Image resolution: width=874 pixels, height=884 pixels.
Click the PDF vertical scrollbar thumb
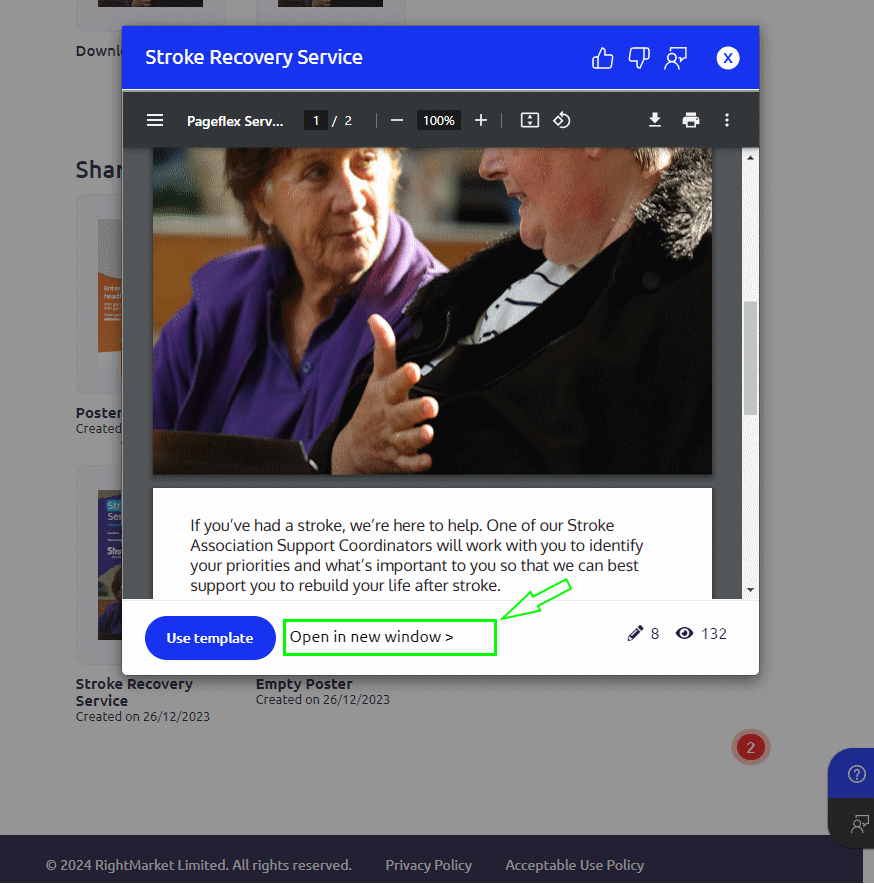750,357
